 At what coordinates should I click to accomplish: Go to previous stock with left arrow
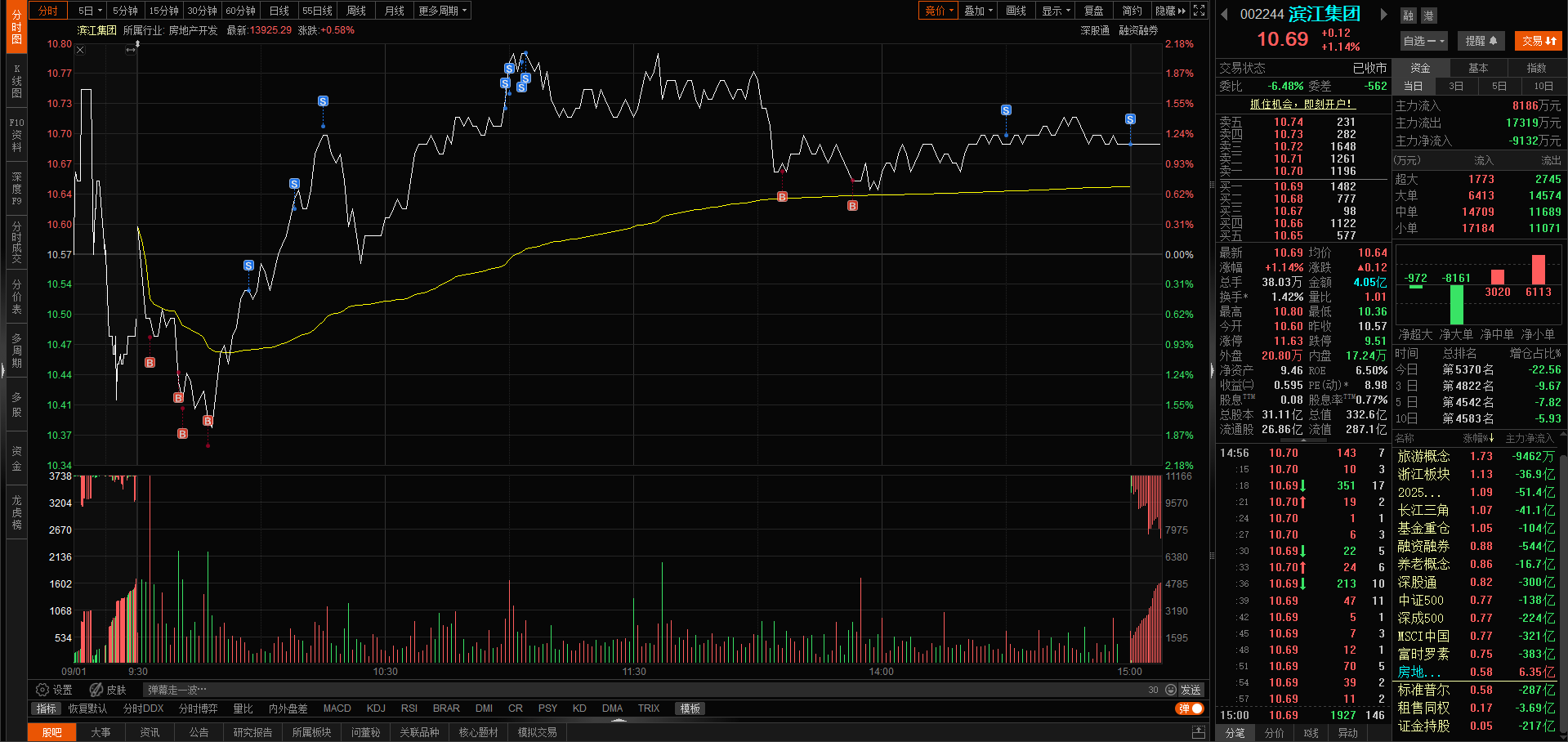point(1224,14)
